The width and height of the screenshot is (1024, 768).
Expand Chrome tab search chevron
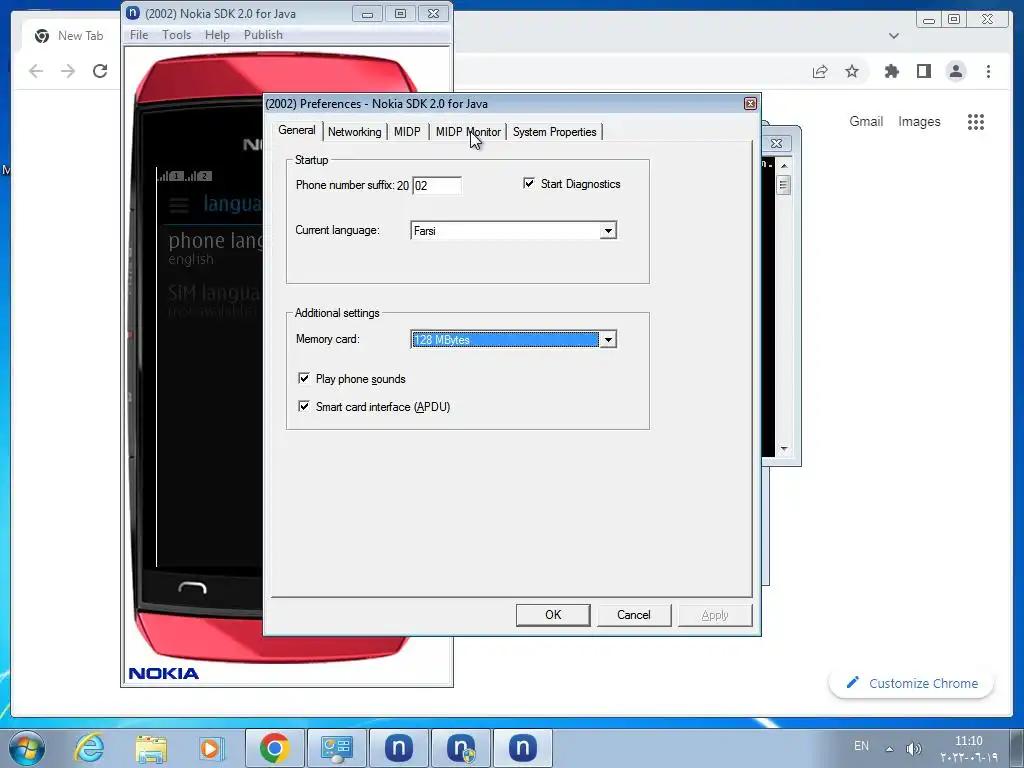pyautogui.click(x=894, y=36)
